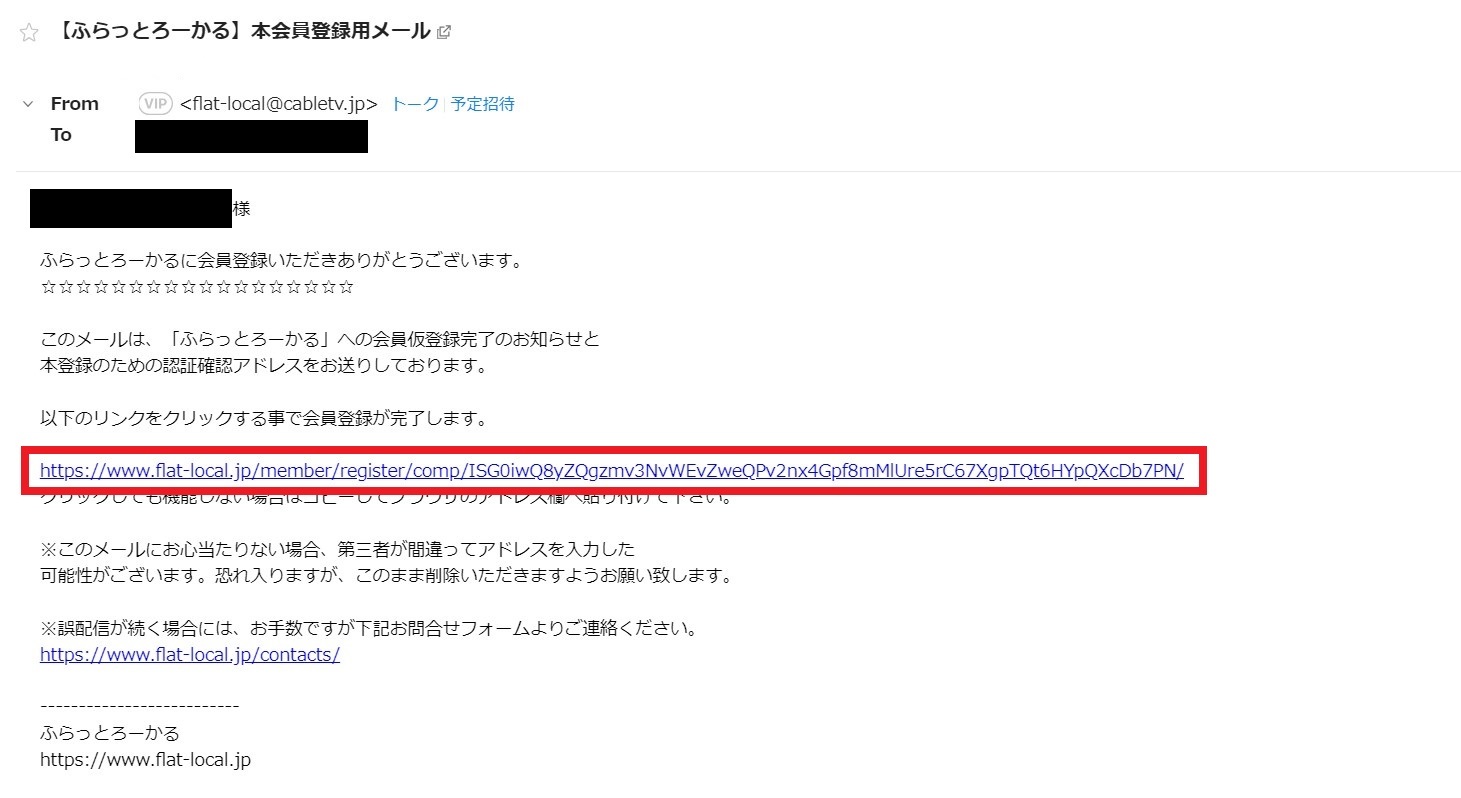Click the 会員登録いただきありがとうございます greeting line

[x=282, y=261]
